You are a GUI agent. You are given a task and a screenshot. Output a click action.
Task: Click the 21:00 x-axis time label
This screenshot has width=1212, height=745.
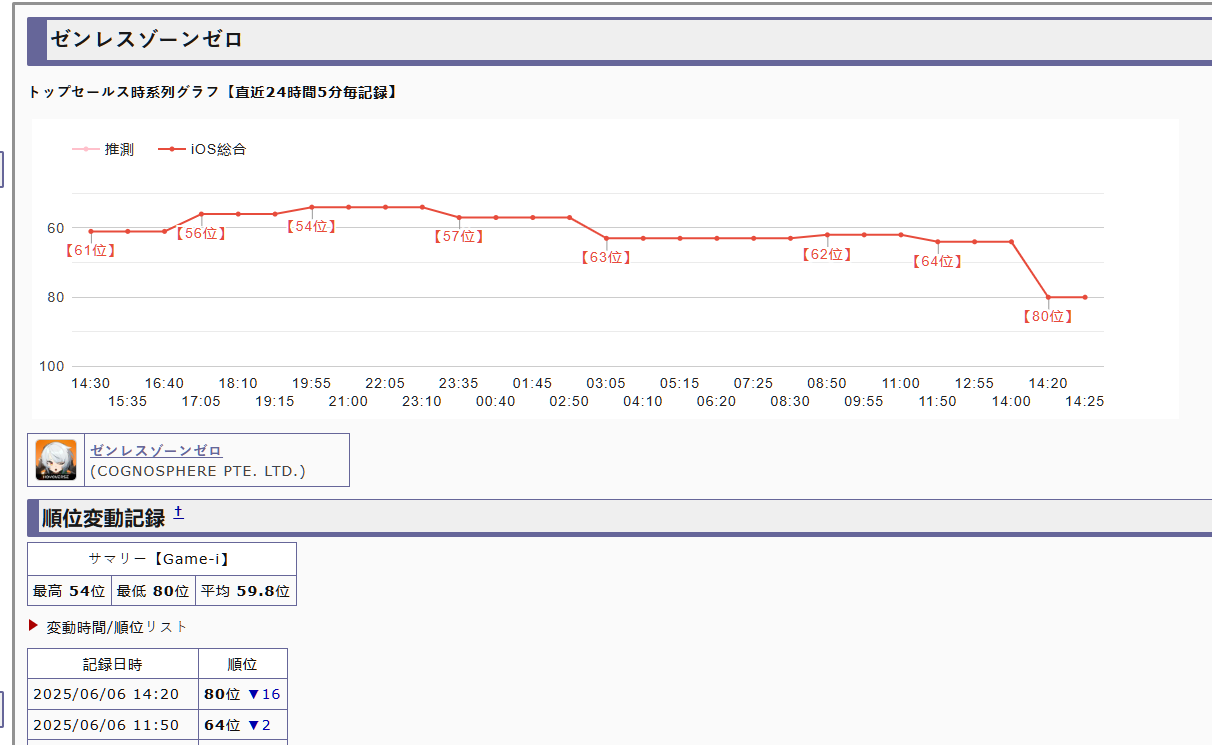coord(348,401)
